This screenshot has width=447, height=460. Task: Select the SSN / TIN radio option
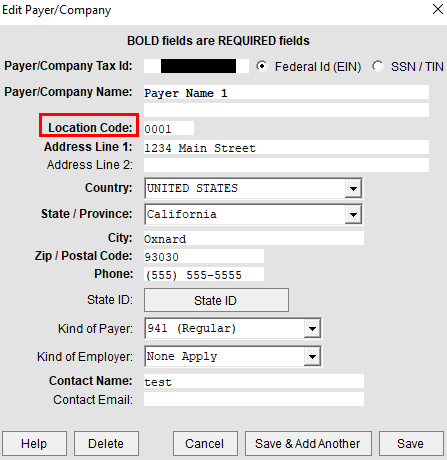378,66
